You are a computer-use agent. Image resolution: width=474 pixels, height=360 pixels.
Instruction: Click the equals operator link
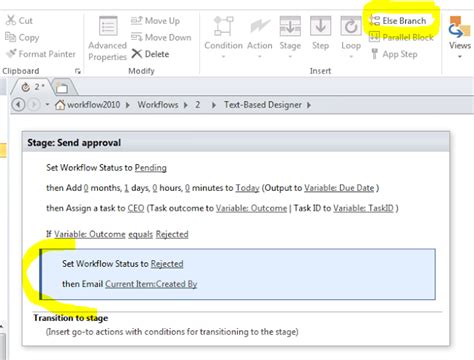pos(141,234)
